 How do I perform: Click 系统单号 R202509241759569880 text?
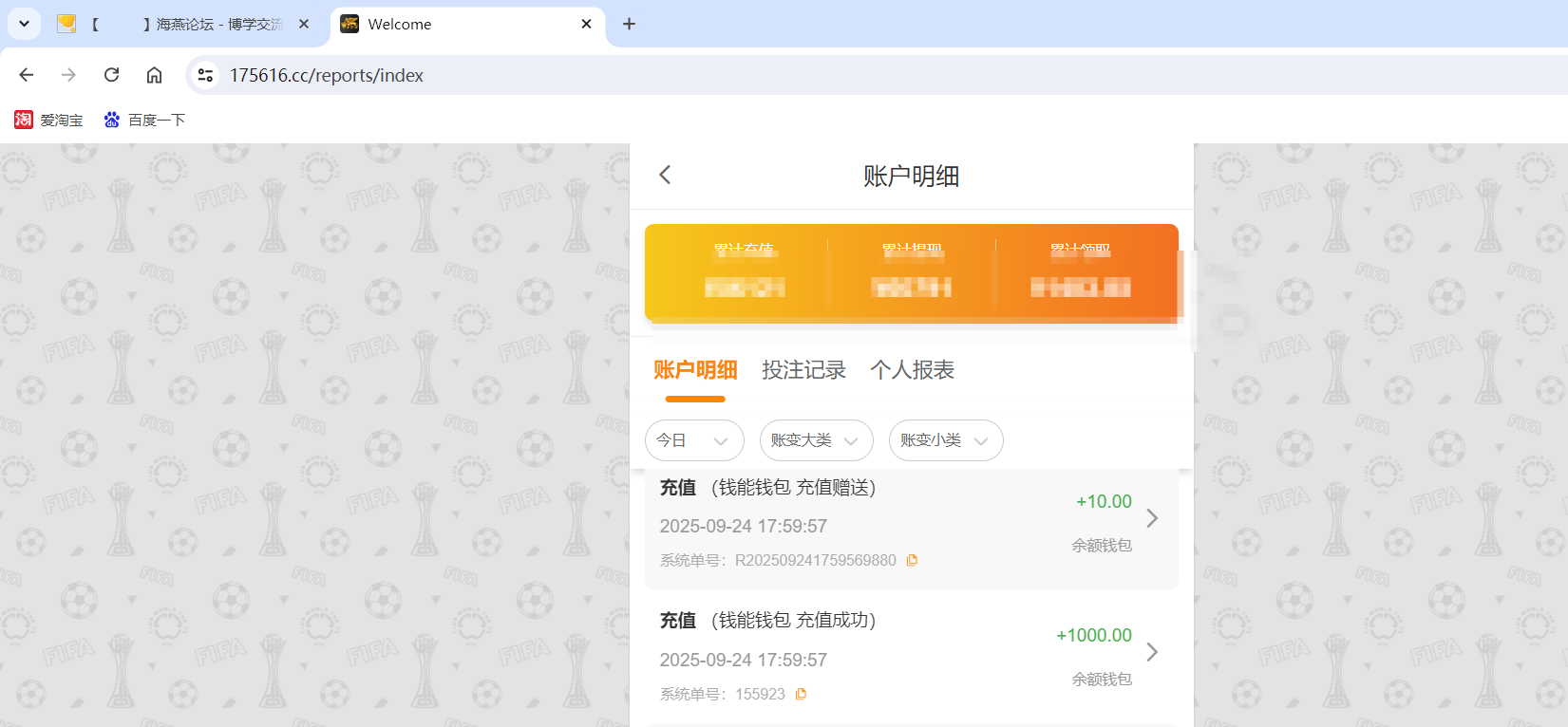click(x=778, y=560)
